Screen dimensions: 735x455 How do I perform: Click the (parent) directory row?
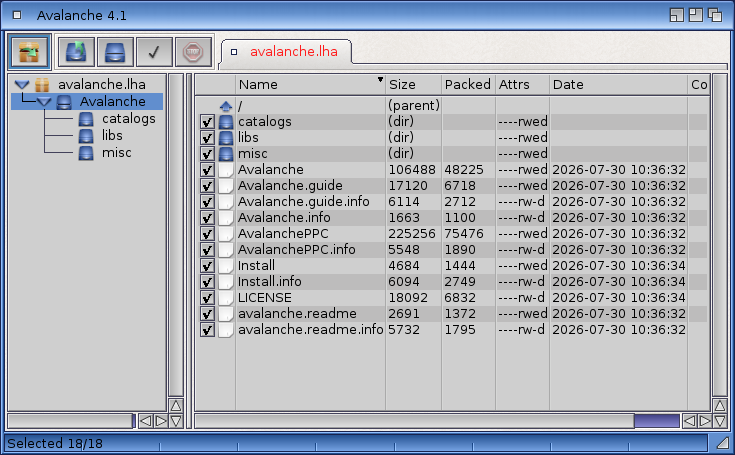(x=451, y=106)
